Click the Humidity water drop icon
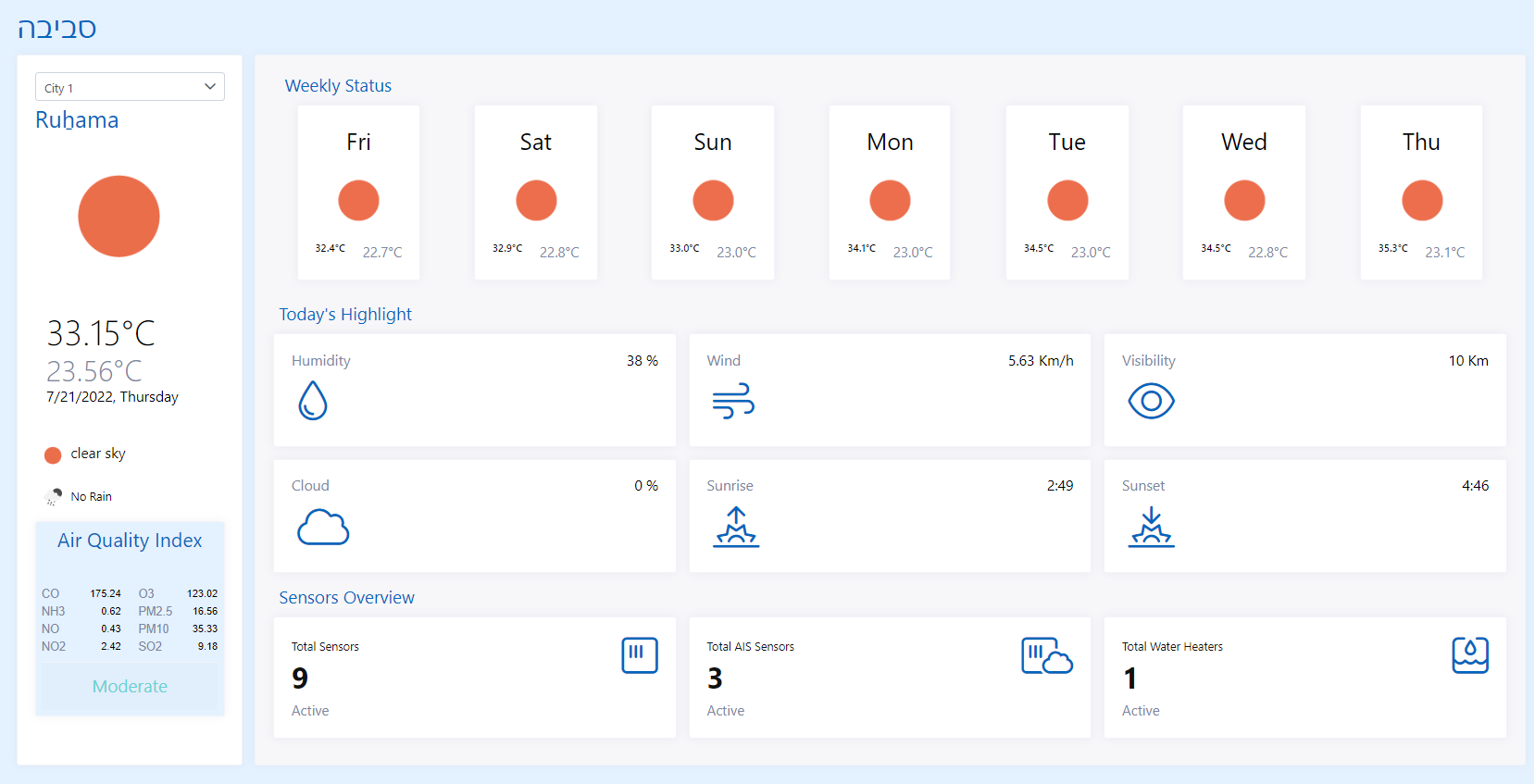 point(313,401)
